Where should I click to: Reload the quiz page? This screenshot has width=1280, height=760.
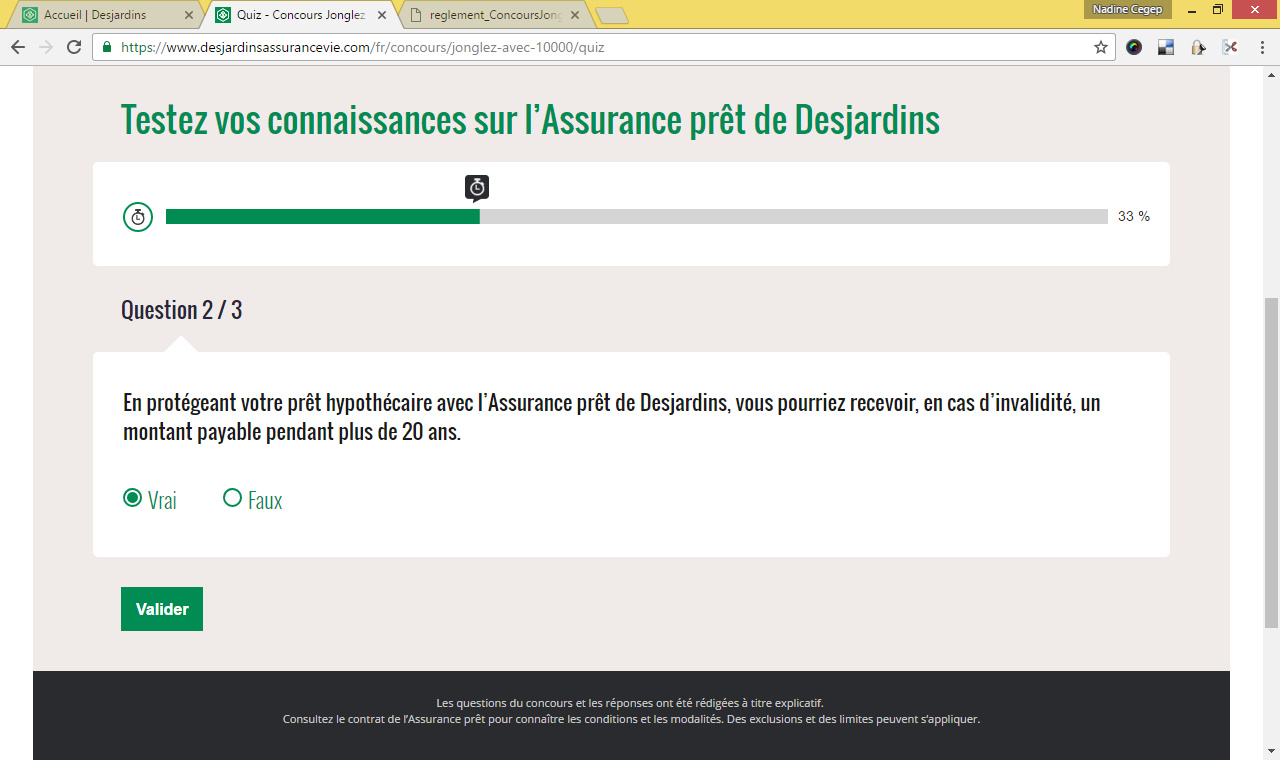pyautogui.click(x=74, y=47)
